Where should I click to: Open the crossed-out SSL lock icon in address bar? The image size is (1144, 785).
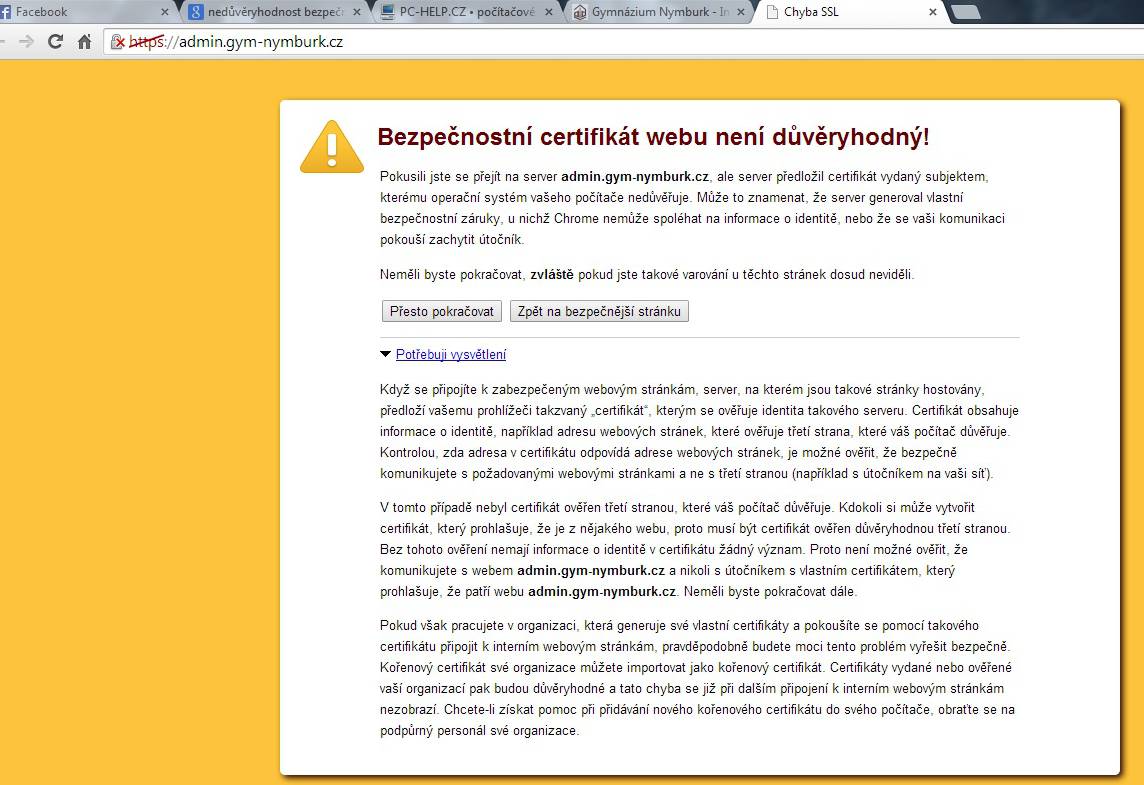[118, 42]
